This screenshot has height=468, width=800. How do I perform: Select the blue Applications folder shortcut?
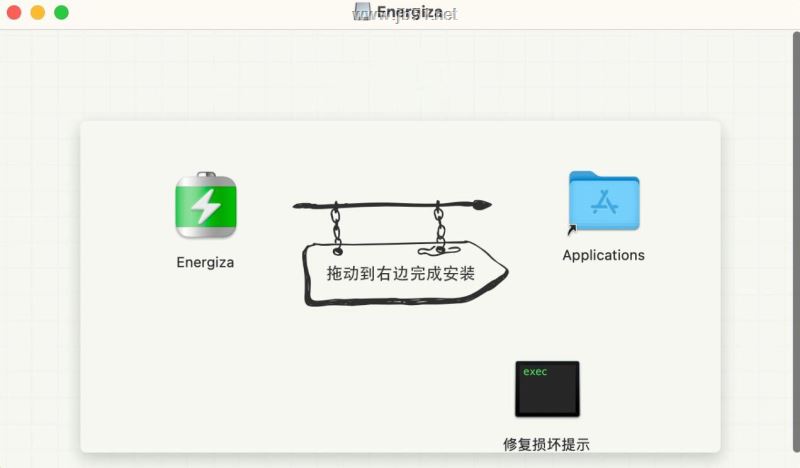coord(604,201)
